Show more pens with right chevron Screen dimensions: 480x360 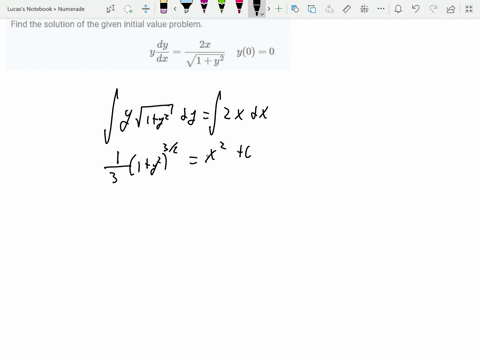click(269, 9)
